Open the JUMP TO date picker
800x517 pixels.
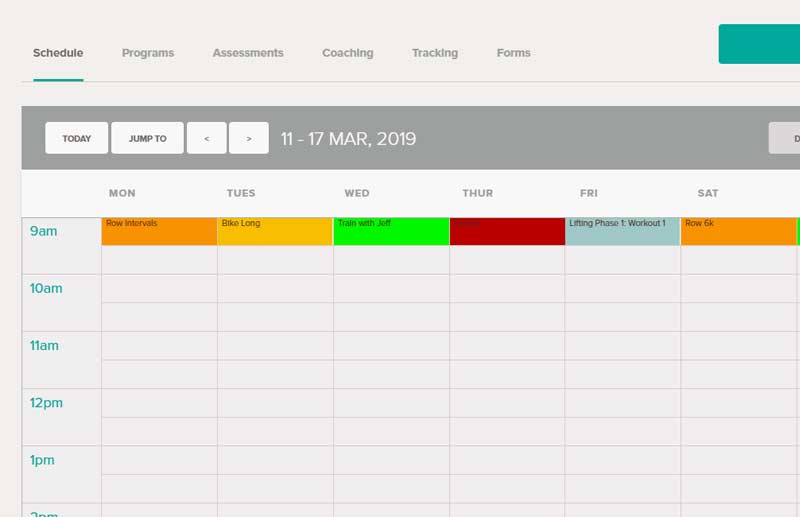pyautogui.click(x=147, y=138)
